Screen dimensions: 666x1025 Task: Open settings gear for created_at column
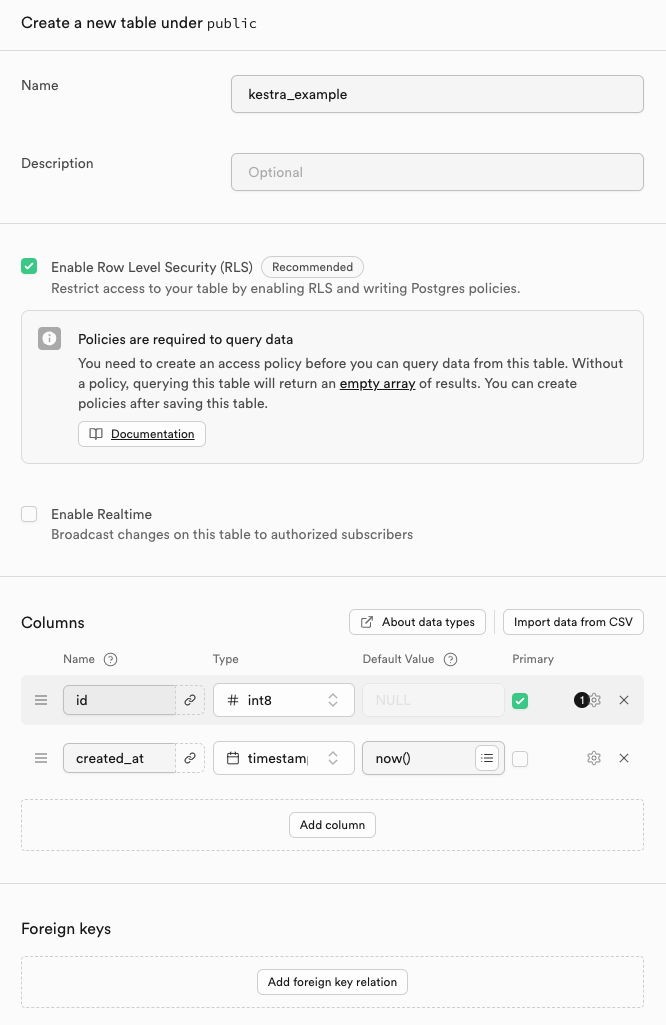click(594, 759)
